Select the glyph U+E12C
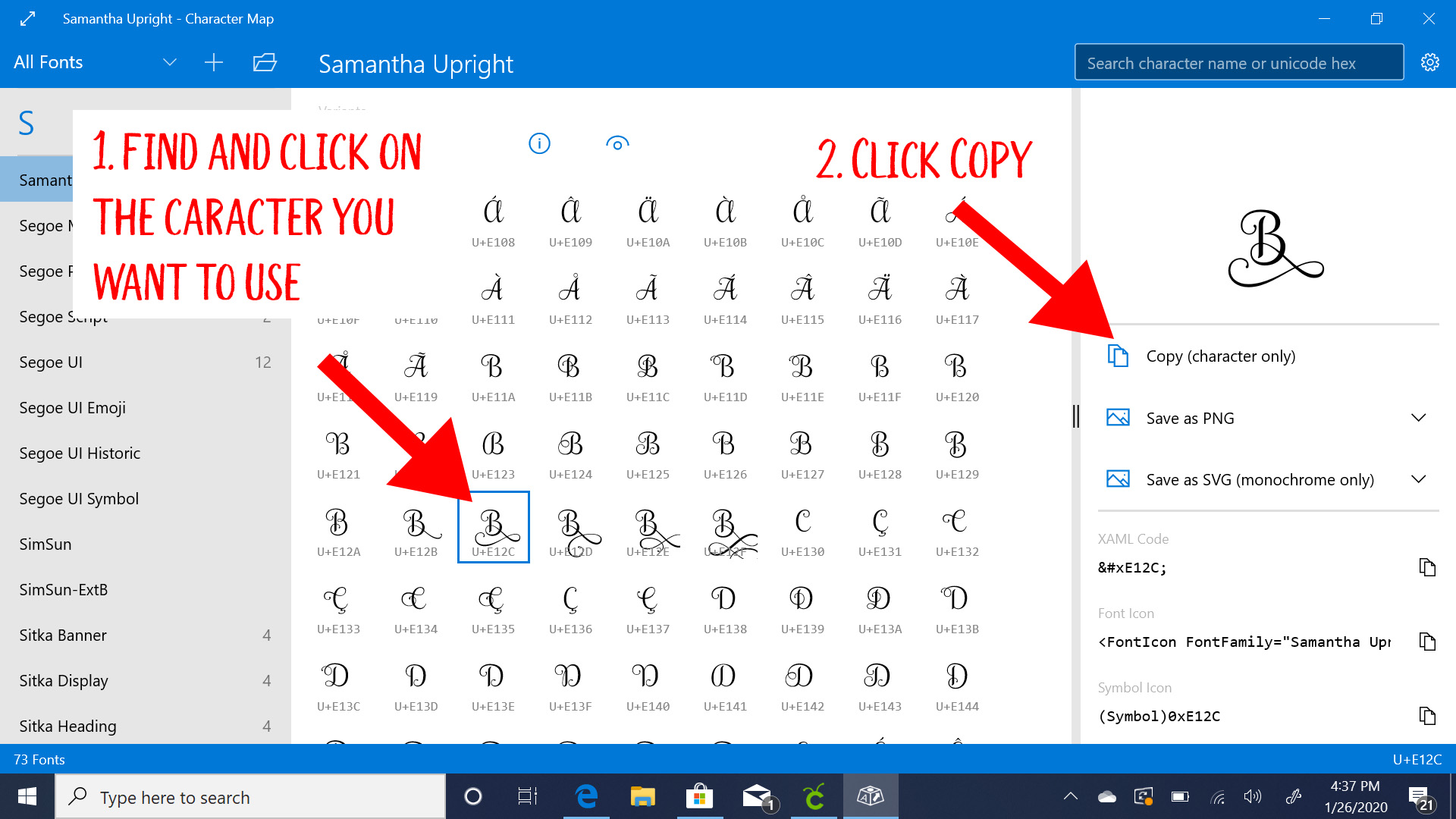The height and width of the screenshot is (819, 1456). (x=494, y=527)
